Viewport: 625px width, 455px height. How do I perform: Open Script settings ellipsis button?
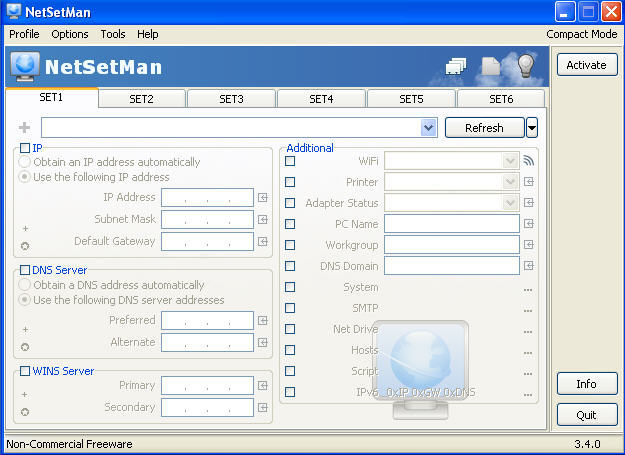click(x=528, y=374)
